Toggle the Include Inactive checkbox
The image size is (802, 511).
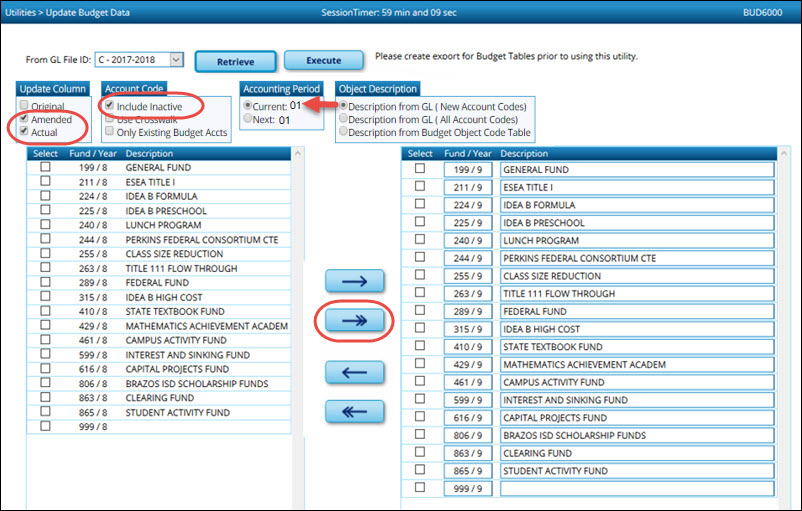click(109, 105)
